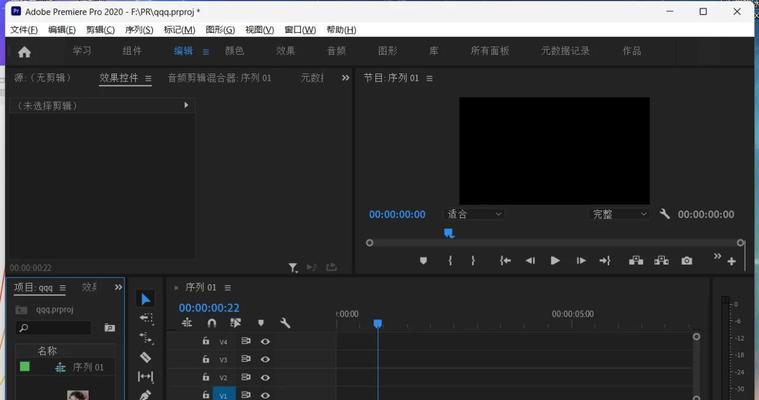This screenshot has width=759, height=400.
Task: Expand Program monitor extra buttons chevrons
Action: [x=717, y=256]
